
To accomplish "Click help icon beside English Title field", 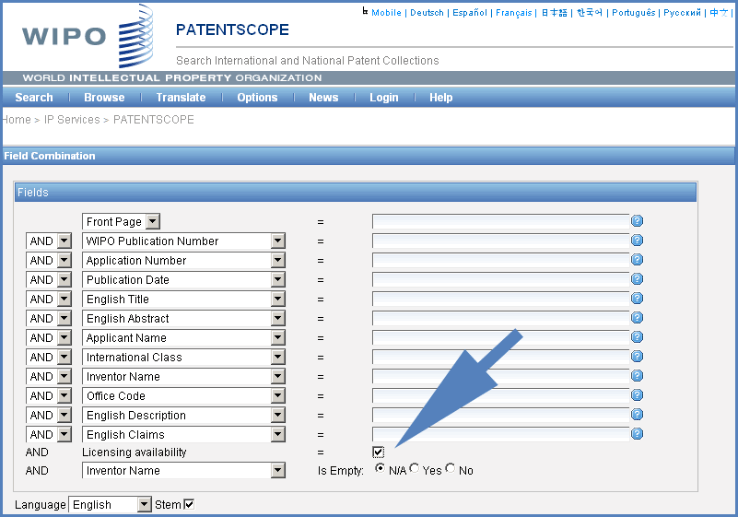I will coord(637,298).
